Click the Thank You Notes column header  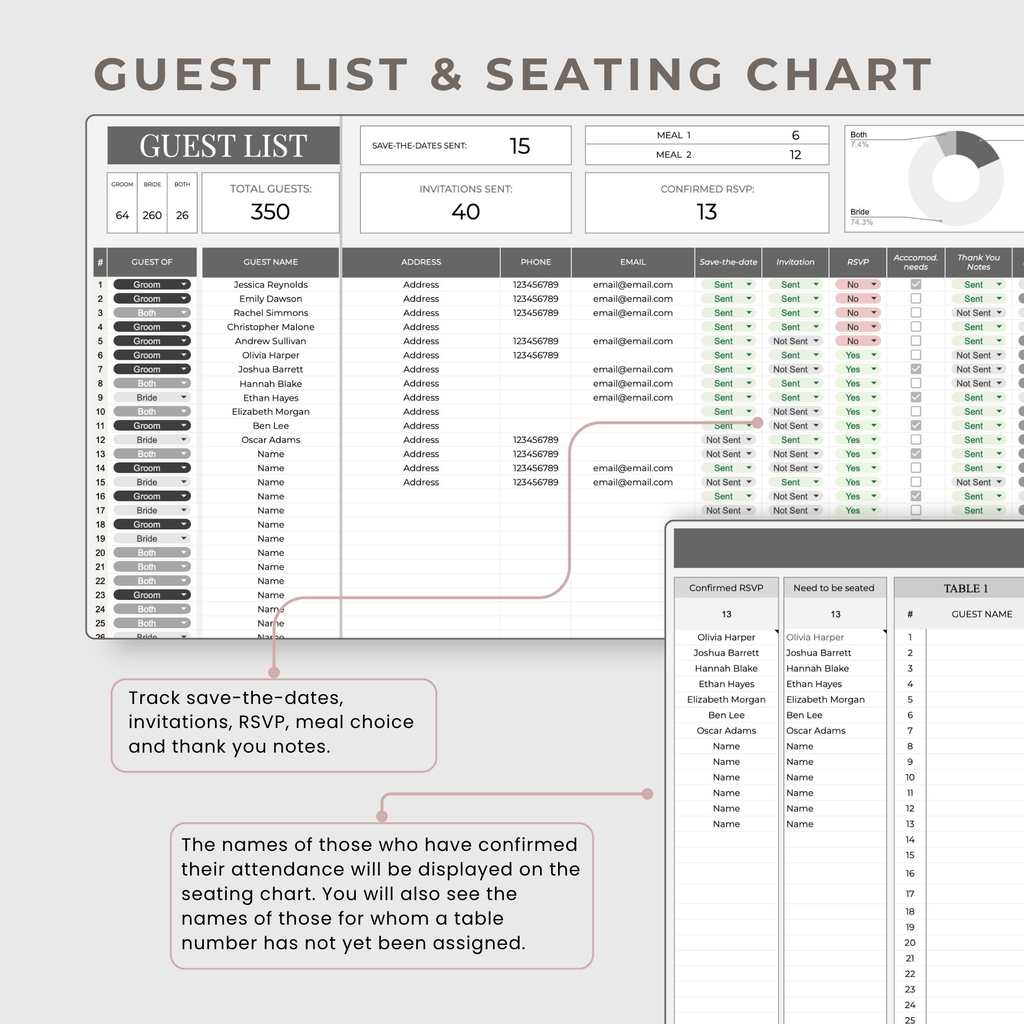click(x=978, y=262)
